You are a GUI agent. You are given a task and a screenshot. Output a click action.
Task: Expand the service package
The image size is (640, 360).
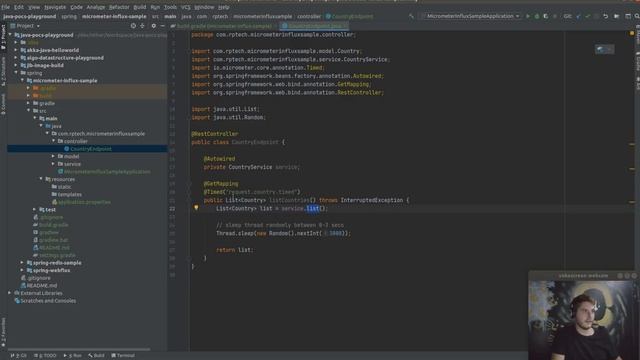53,164
